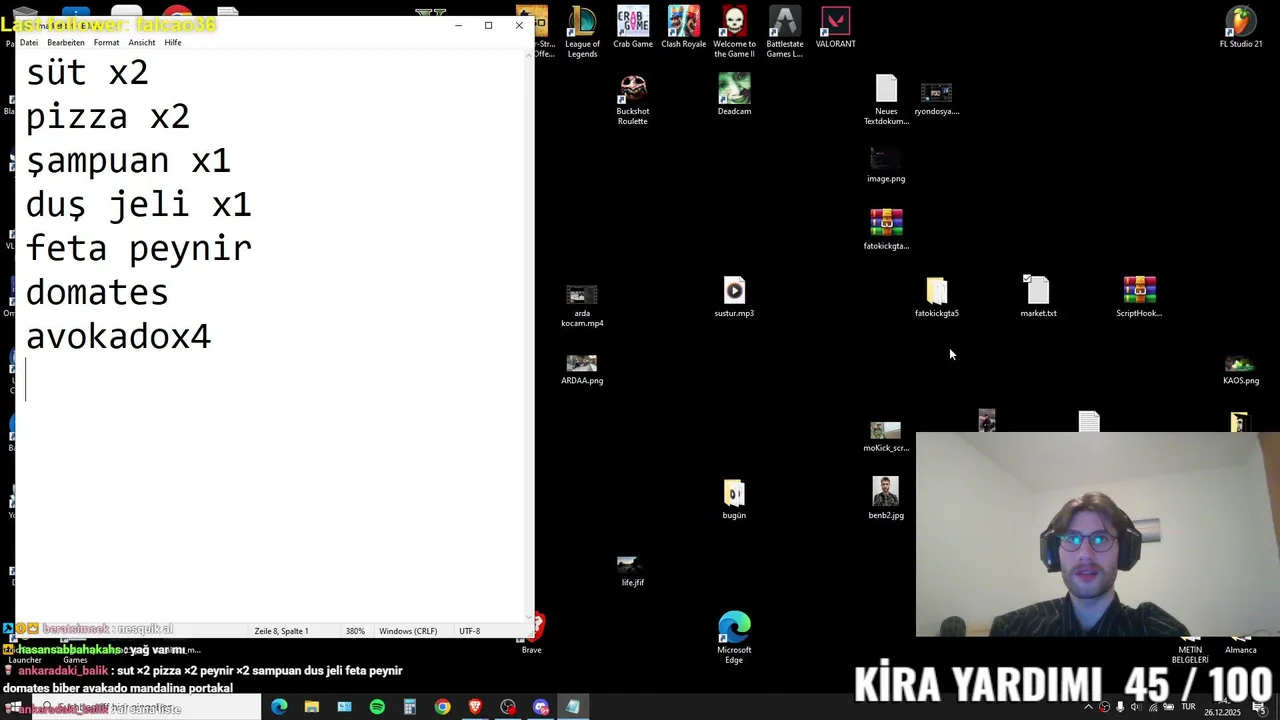Click the Windows Start button
Viewport: 1280px width, 720px height.
click(x=14, y=707)
